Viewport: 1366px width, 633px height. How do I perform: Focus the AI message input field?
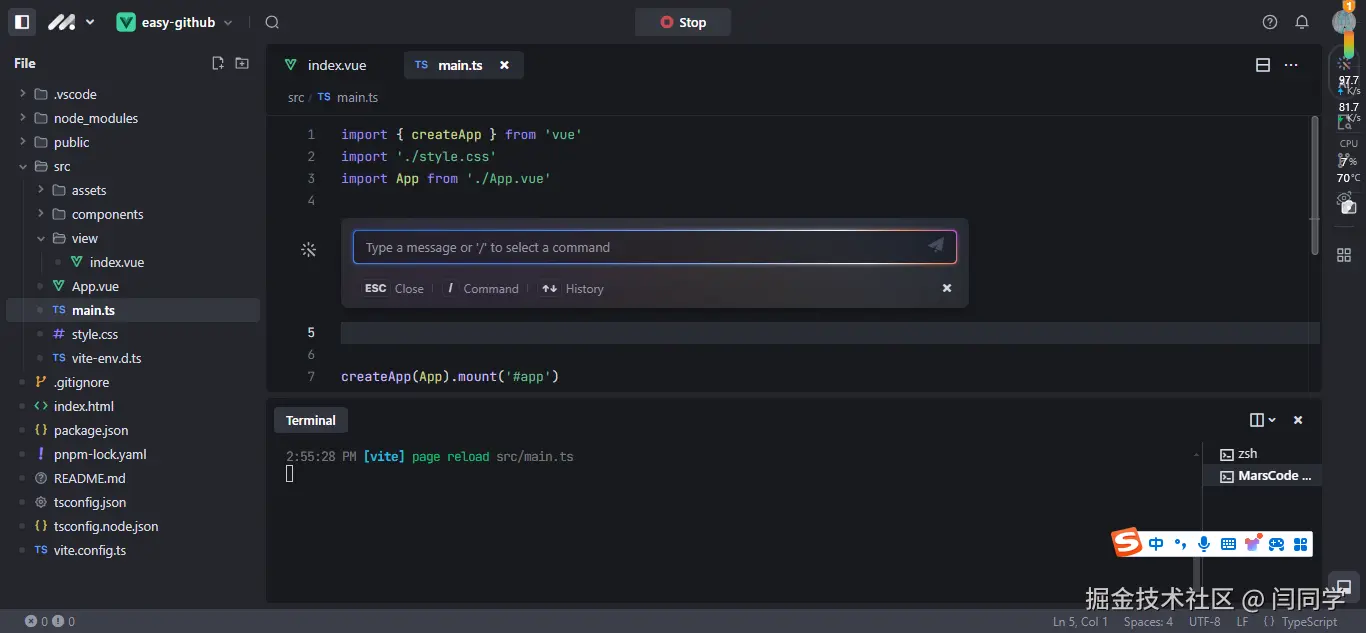pos(655,247)
